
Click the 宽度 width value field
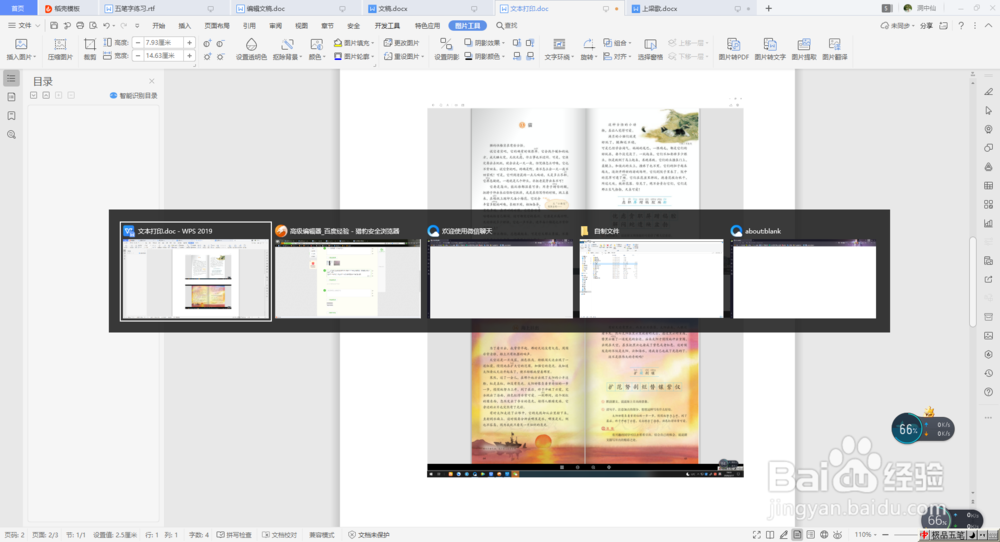pyautogui.click(x=163, y=56)
